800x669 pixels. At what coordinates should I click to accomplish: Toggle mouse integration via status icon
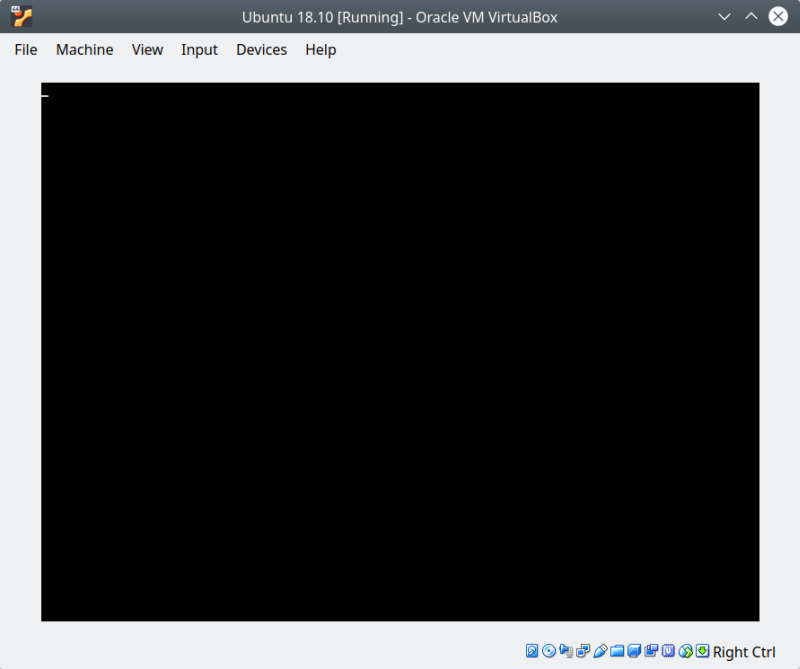[686, 651]
